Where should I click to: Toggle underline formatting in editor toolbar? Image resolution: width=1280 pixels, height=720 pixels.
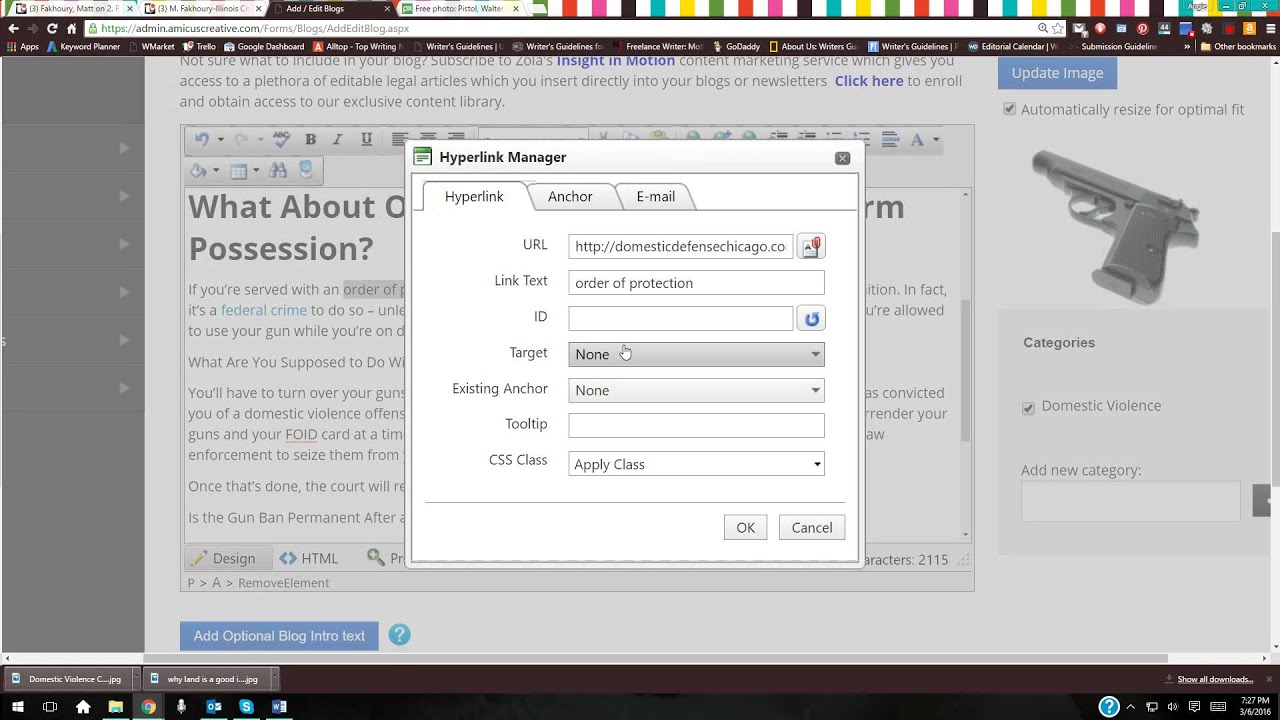coord(366,140)
